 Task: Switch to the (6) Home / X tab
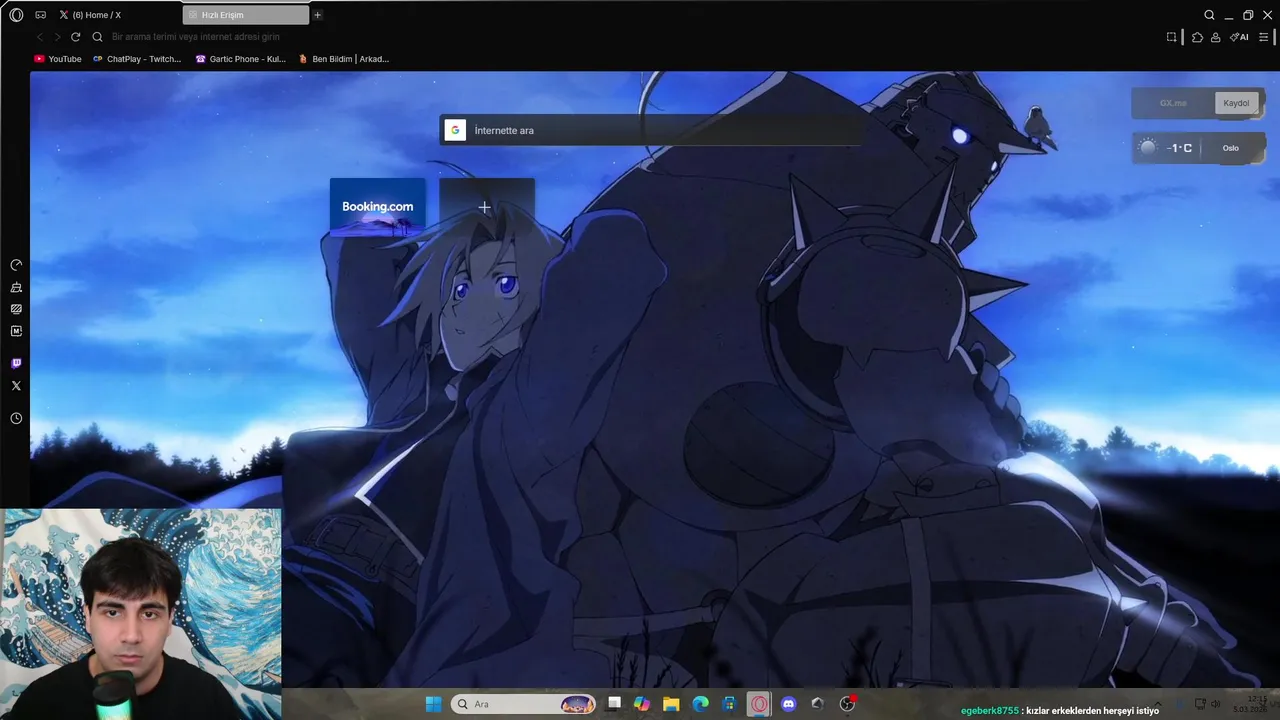pos(117,15)
